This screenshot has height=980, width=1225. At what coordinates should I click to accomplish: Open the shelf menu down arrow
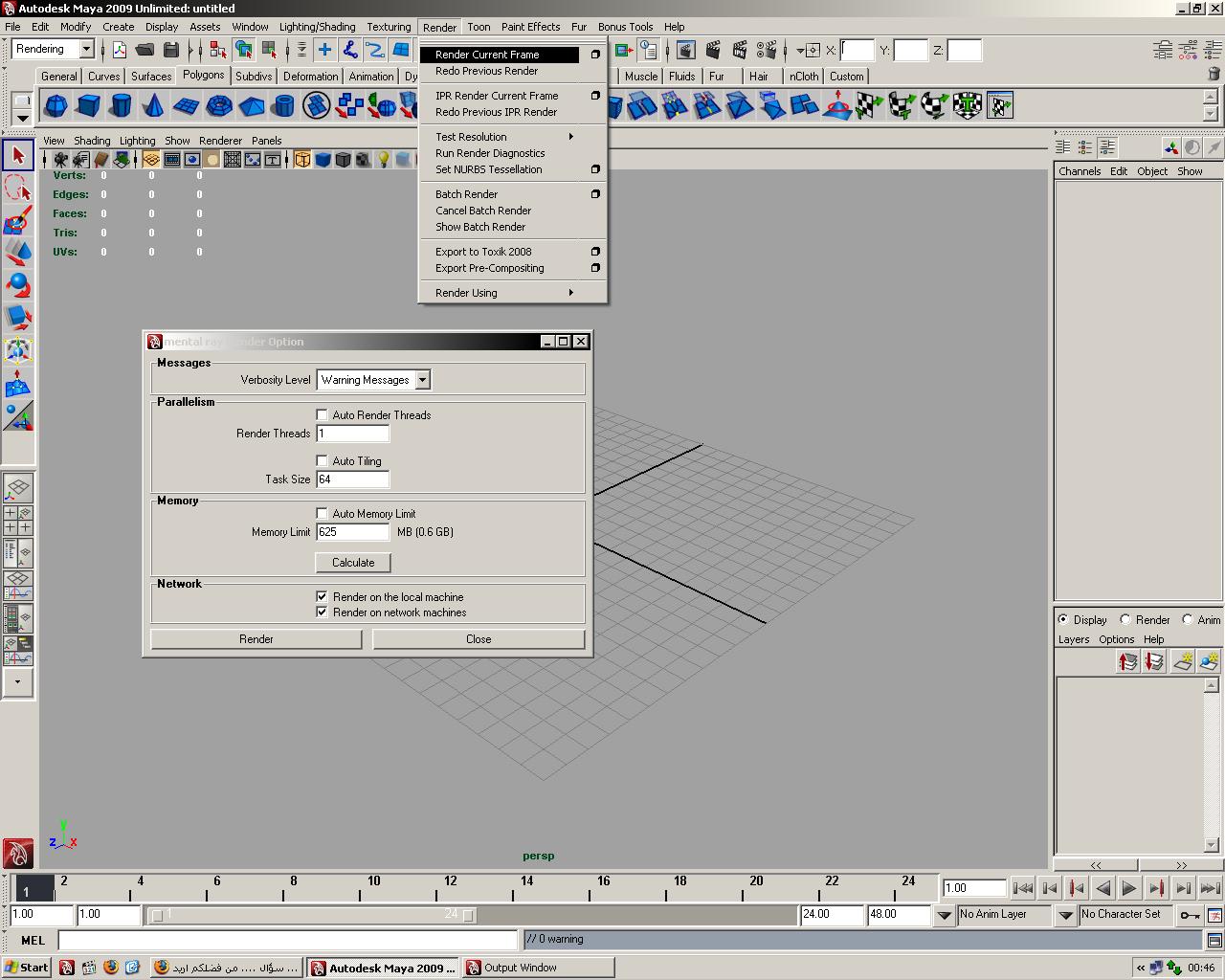[x=22, y=118]
